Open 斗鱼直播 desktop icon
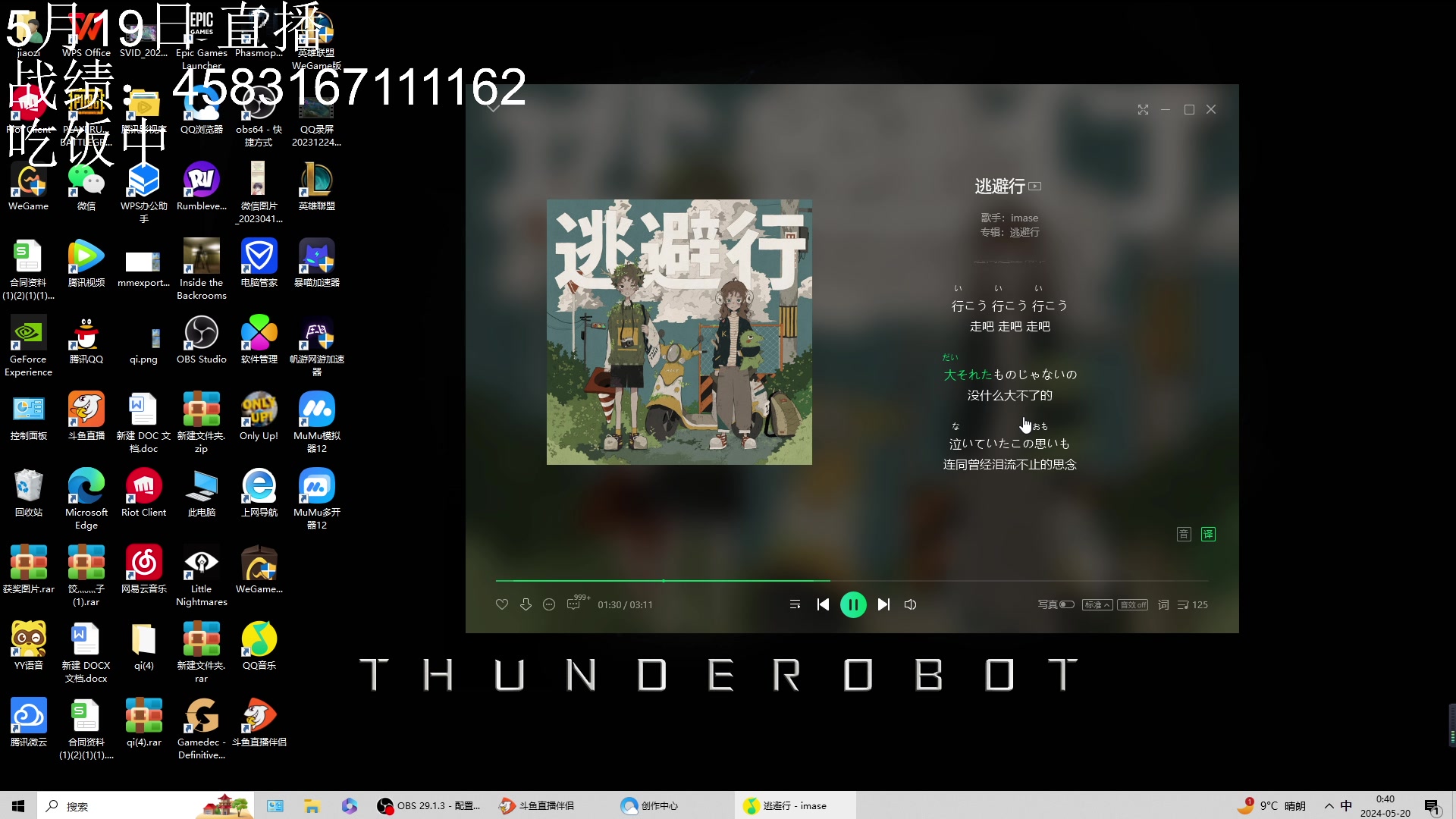This screenshot has width=1456, height=819. 86,416
